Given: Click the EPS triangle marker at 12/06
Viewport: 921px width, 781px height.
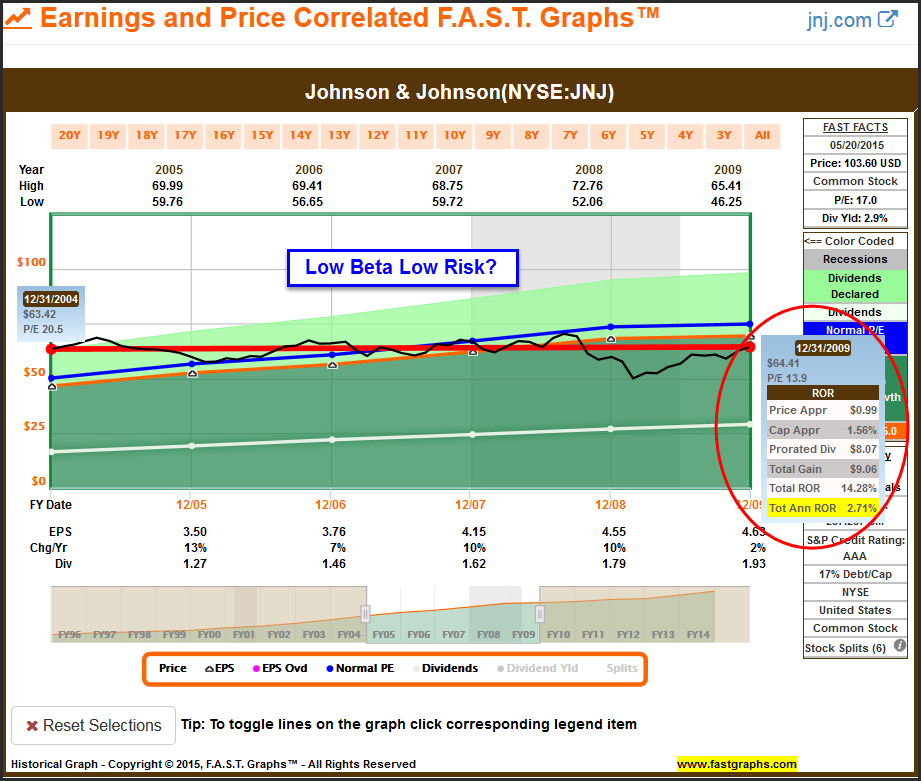Looking at the screenshot, I should pos(332,365).
